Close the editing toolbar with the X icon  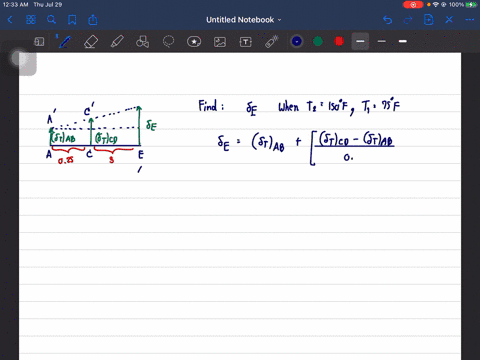[x=449, y=20]
